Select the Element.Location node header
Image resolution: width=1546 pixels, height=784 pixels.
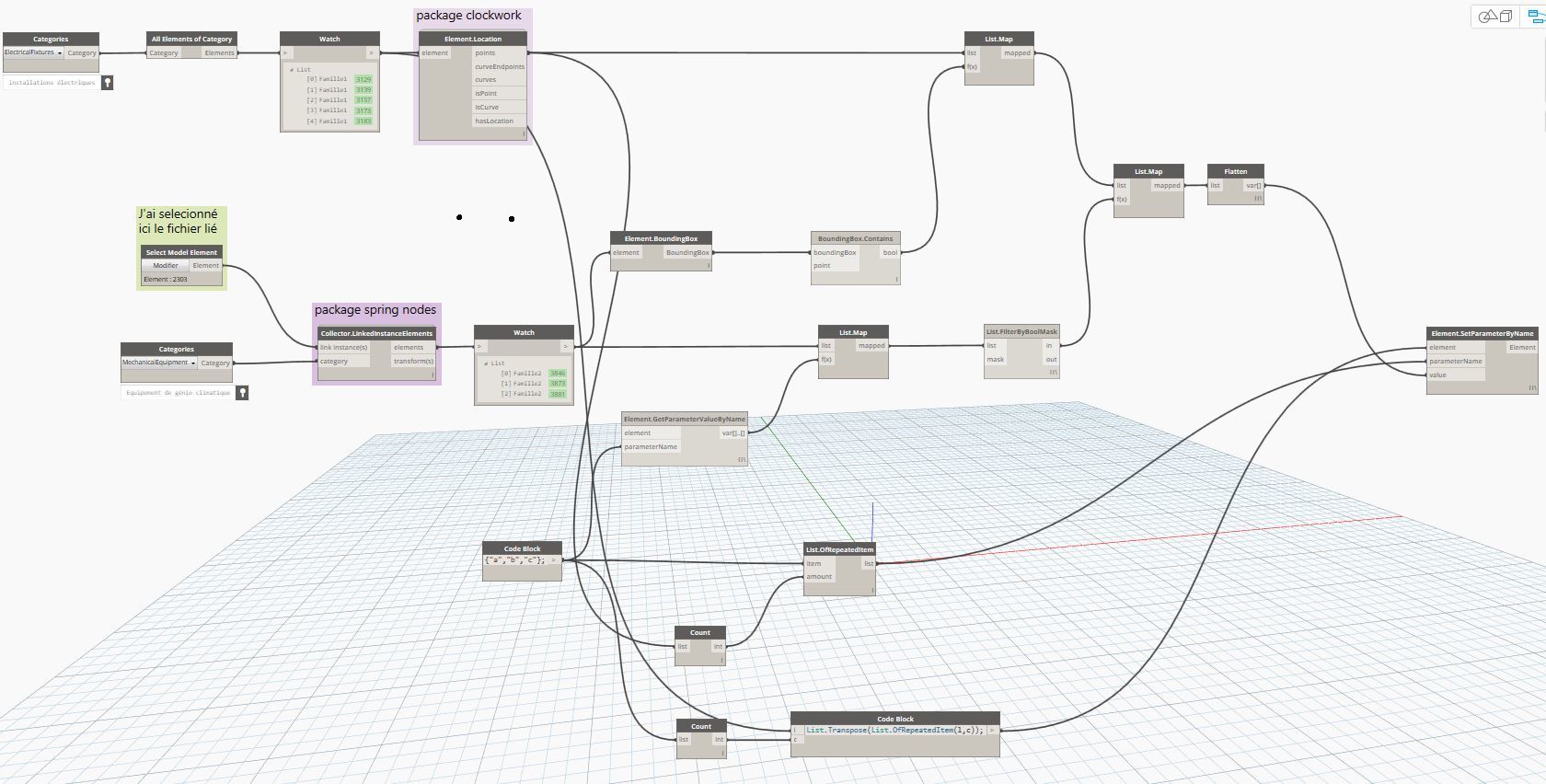tap(472, 39)
